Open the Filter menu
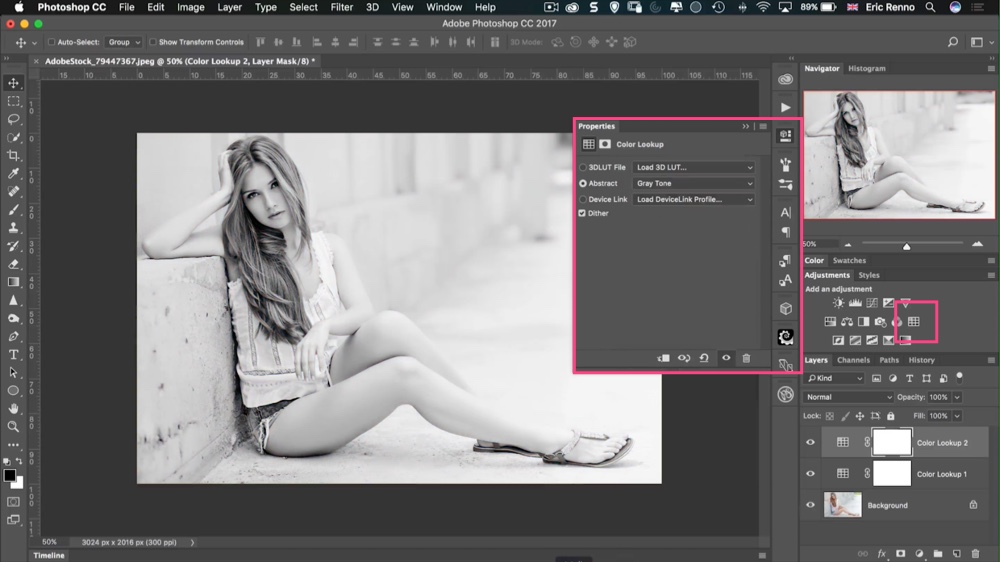 point(342,7)
